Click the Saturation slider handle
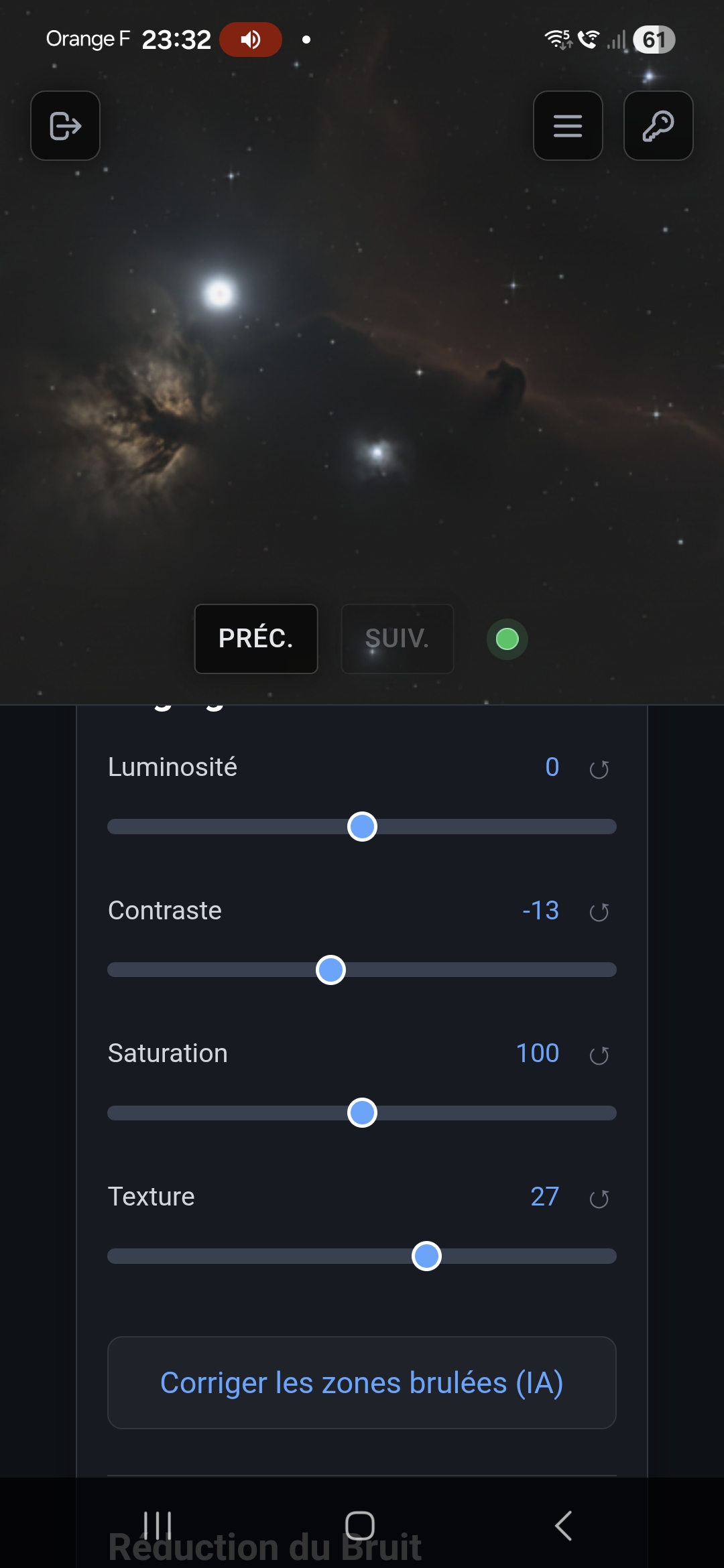Screen dimensions: 724x1568 click(361, 1112)
